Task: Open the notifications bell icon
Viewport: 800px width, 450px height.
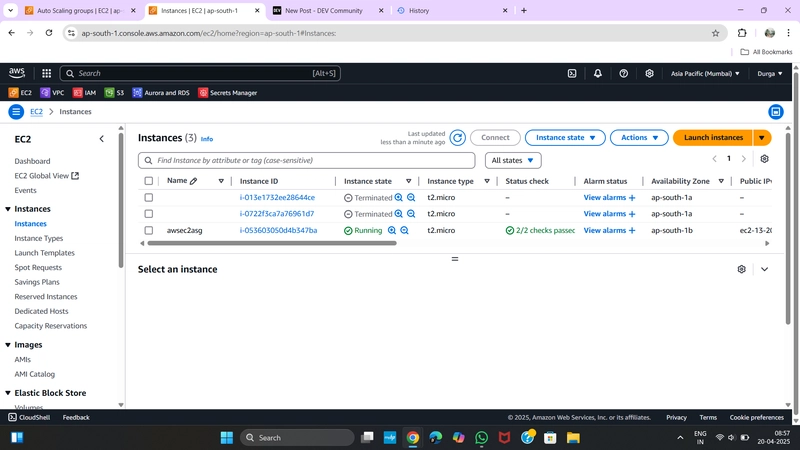Action: (597, 73)
